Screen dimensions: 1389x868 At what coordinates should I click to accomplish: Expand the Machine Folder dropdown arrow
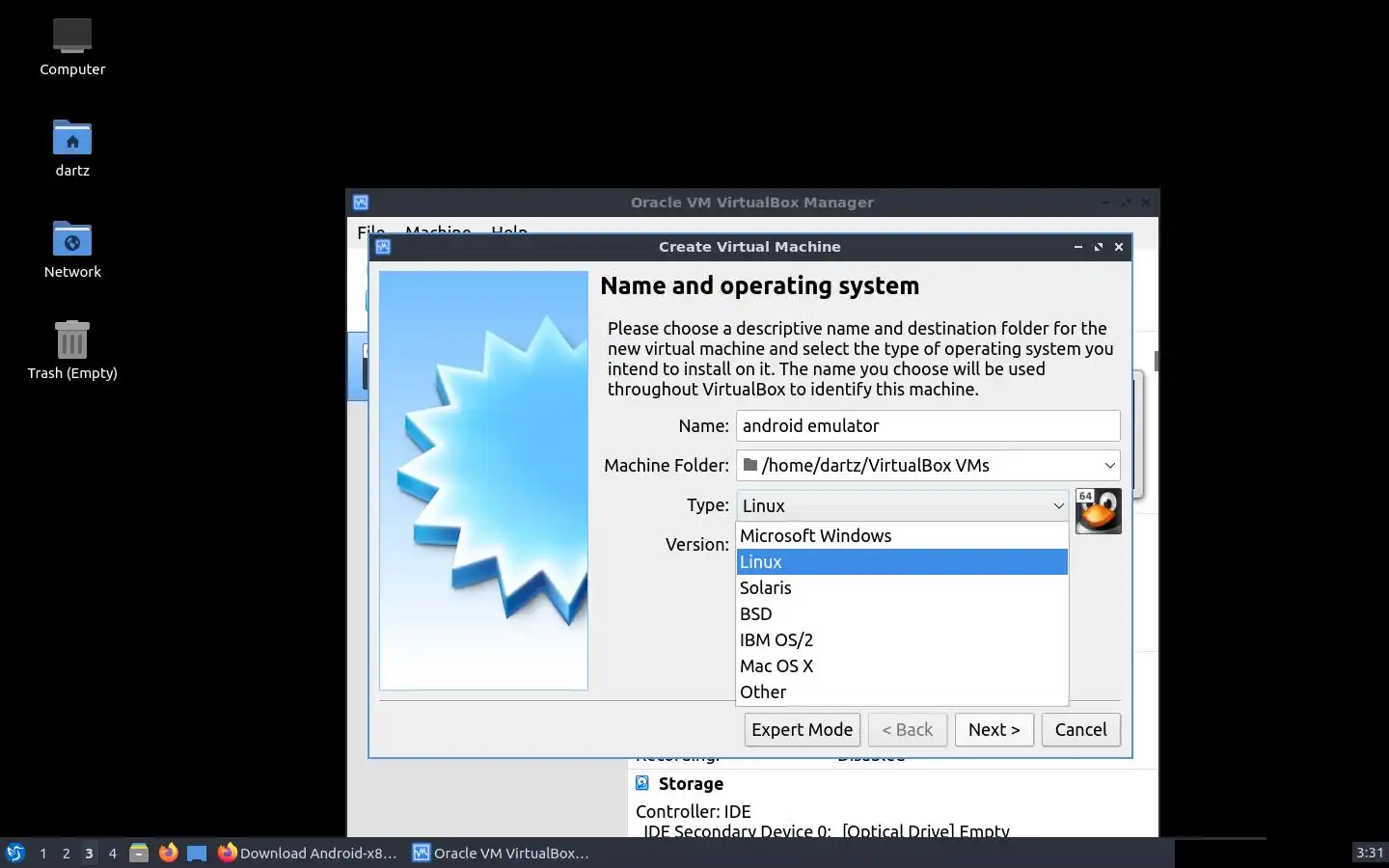pyautogui.click(x=1109, y=465)
